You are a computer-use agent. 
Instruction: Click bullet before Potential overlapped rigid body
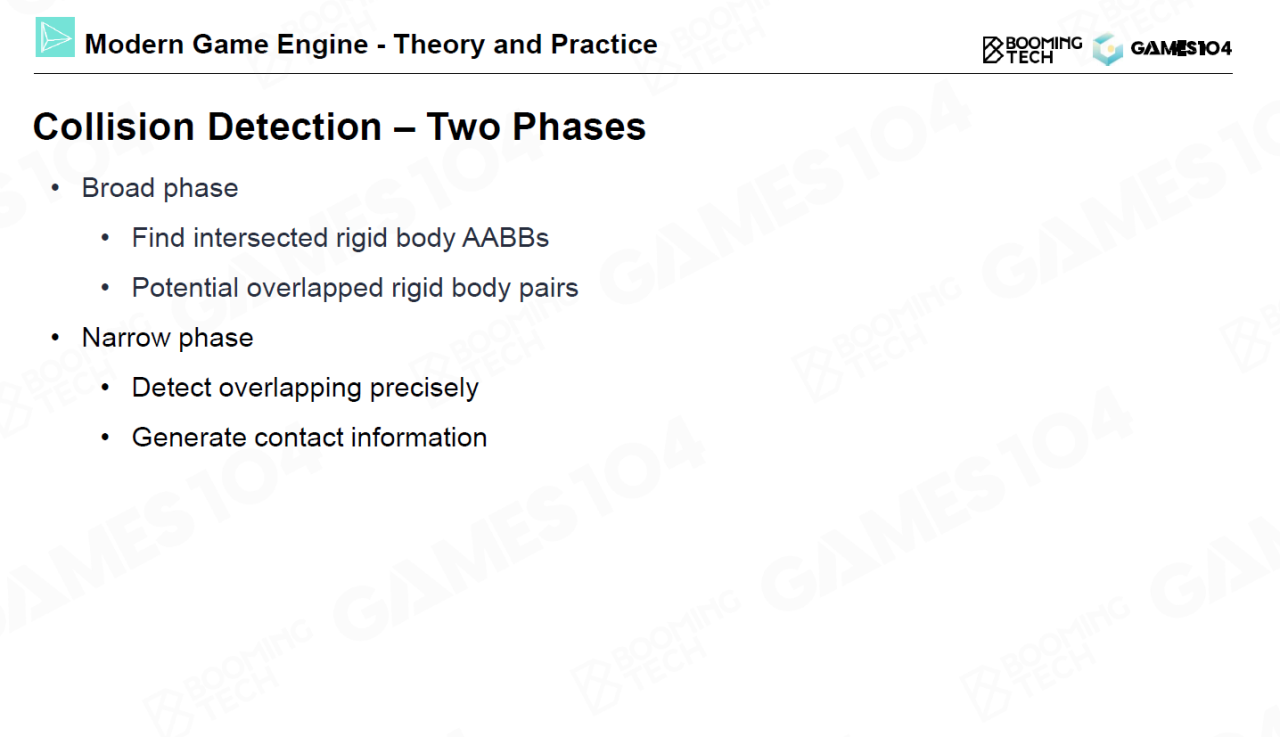[106, 289]
